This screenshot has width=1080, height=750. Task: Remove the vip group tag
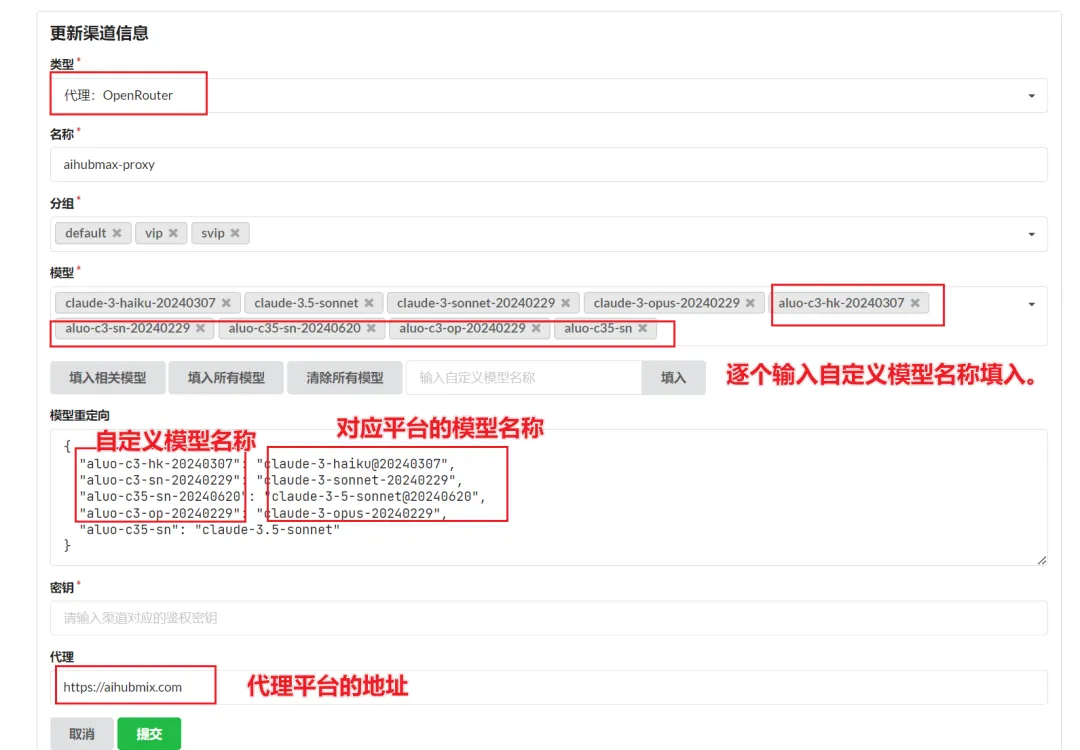[172, 233]
